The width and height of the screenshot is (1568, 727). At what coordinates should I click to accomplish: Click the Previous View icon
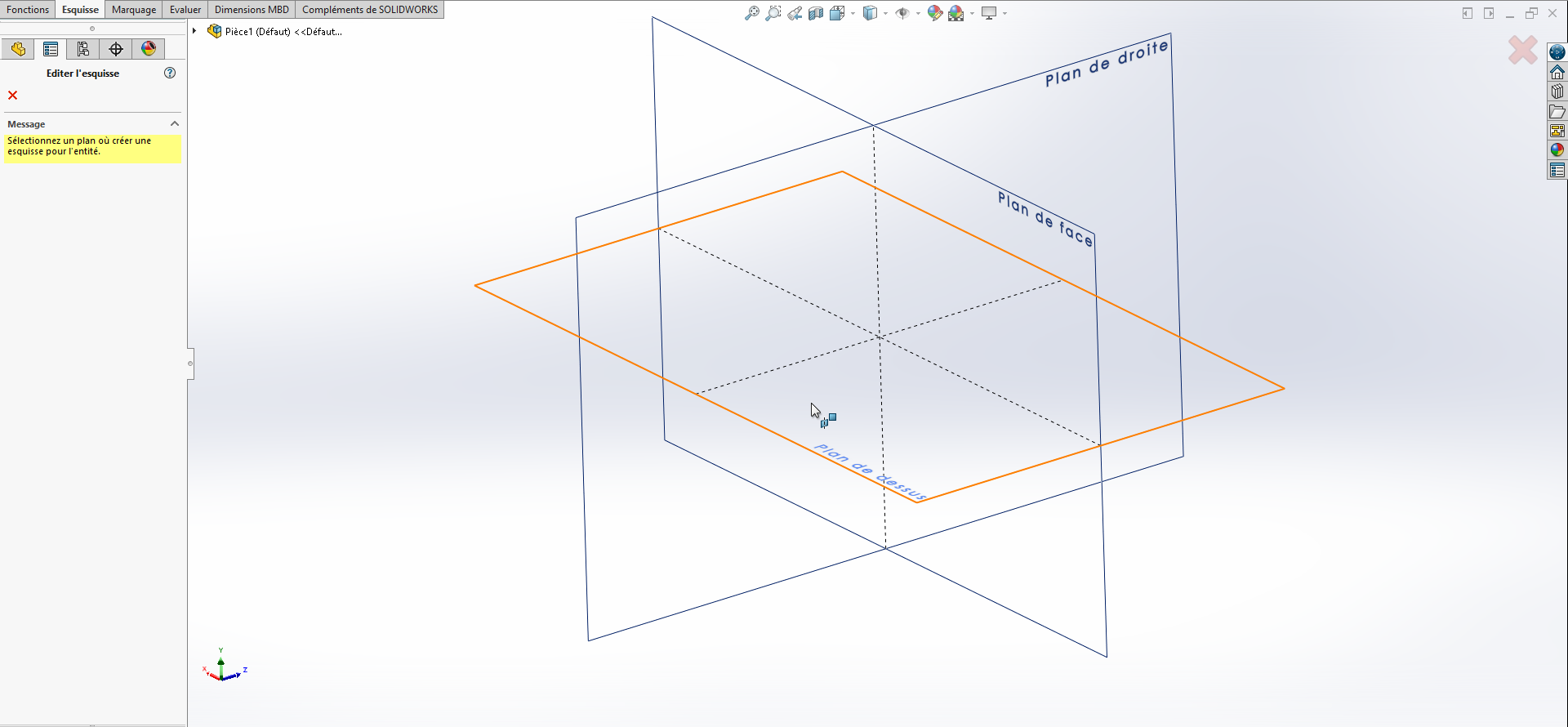pyautogui.click(x=794, y=13)
